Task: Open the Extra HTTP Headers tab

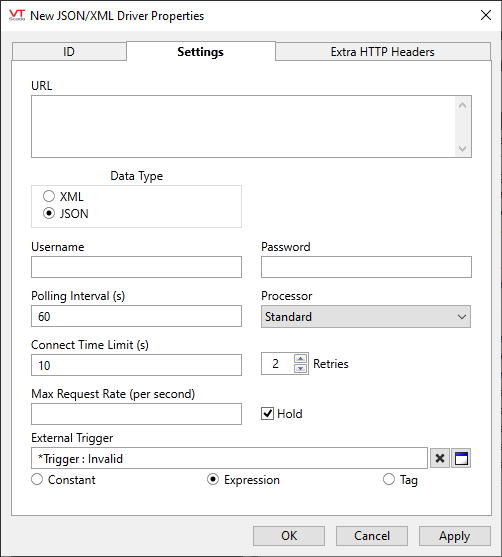Action: pyautogui.click(x=383, y=52)
